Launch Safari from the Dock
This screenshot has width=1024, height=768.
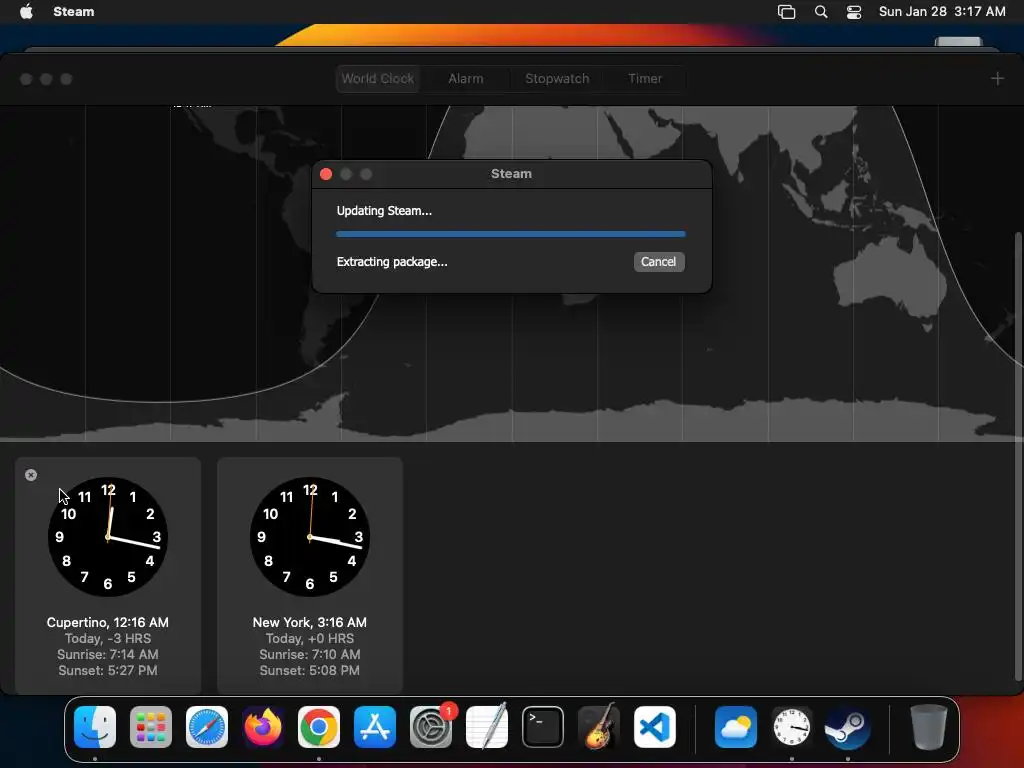[x=207, y=727]
